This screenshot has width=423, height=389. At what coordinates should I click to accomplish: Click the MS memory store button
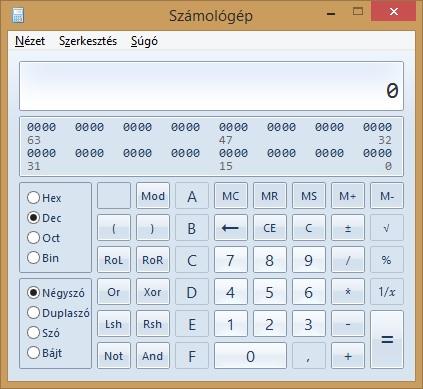click(309, 196)
